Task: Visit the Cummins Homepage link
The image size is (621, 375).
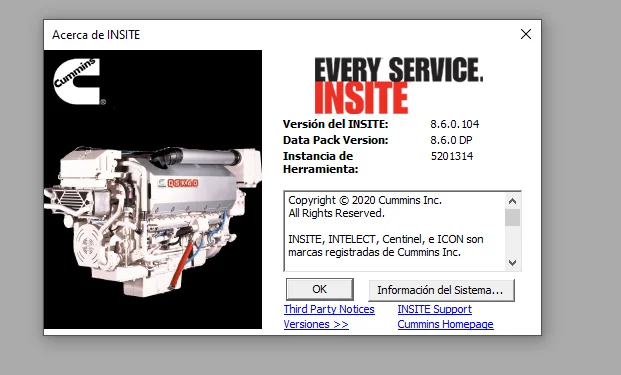Action: [x=446, y=324]
